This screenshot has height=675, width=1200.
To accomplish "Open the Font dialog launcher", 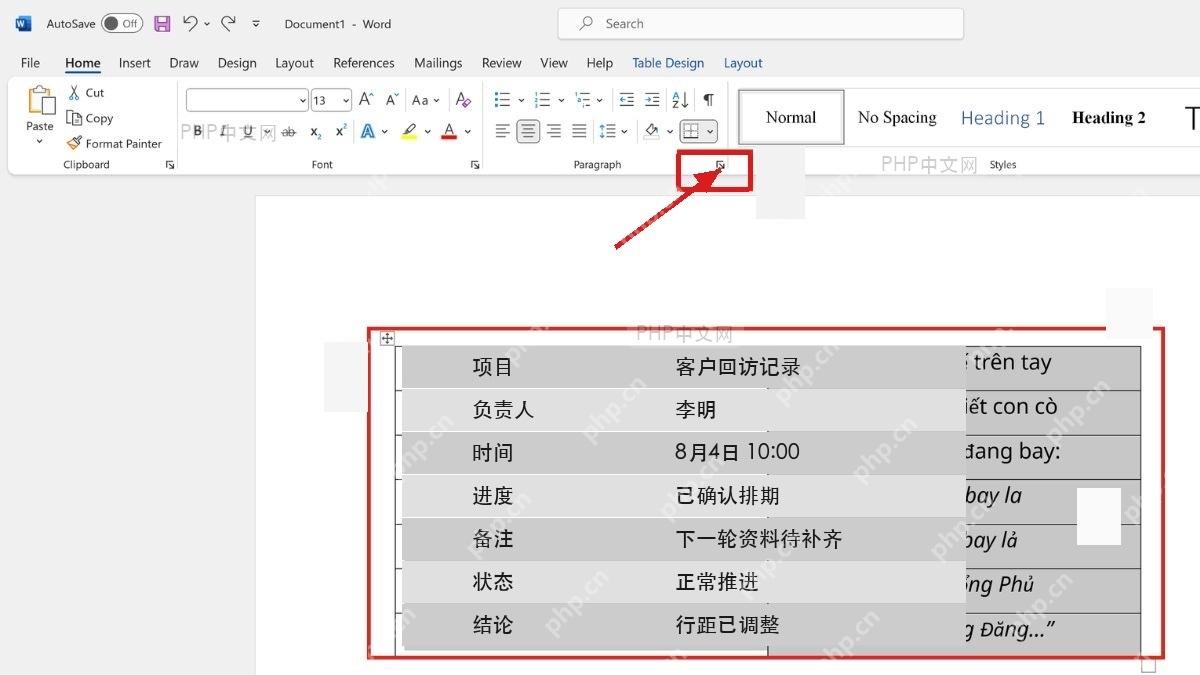I will [x=475, y=165].
